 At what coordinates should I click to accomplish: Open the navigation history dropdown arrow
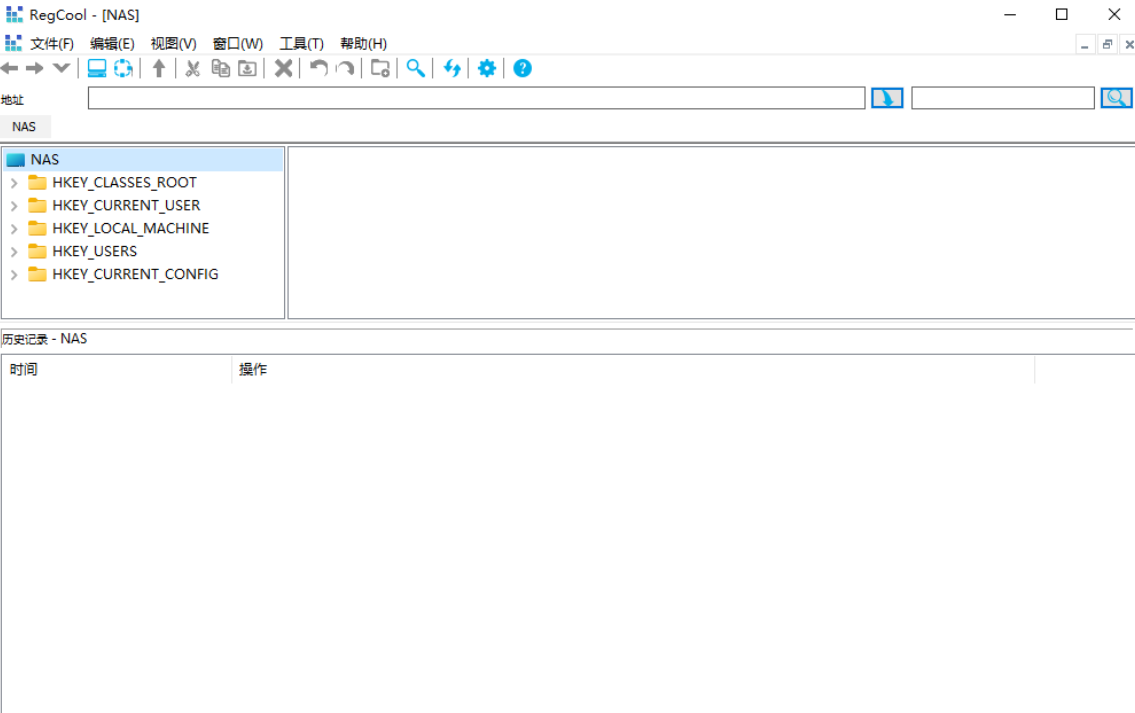(x=61, y=68)
